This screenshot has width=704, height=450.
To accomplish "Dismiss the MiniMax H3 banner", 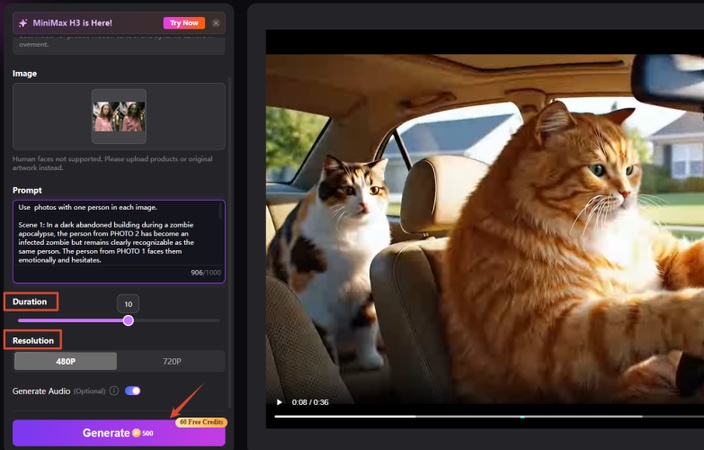I will [x=216, y=23].
